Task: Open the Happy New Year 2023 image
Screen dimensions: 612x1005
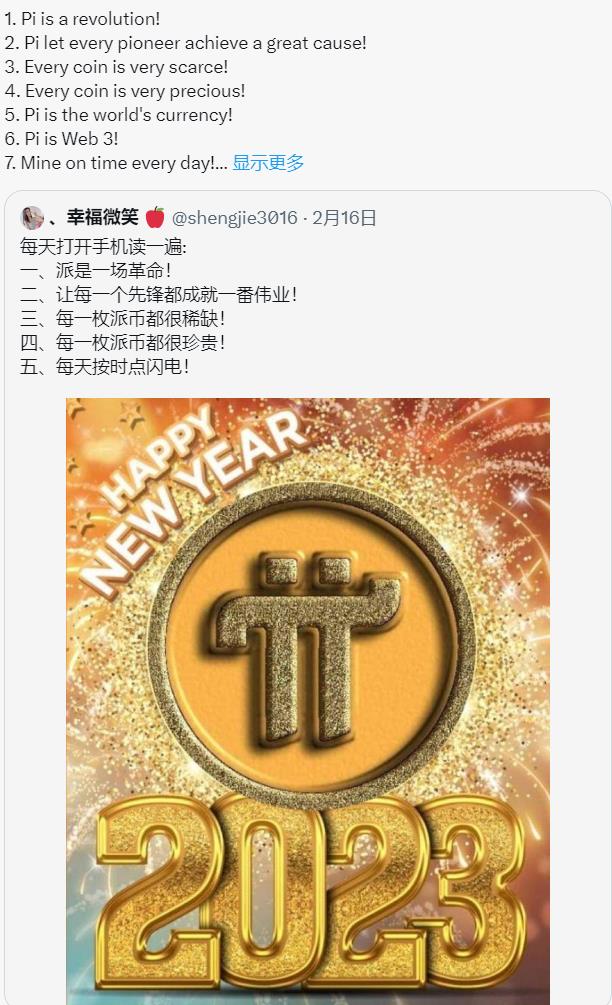Action: coord(308,701)
